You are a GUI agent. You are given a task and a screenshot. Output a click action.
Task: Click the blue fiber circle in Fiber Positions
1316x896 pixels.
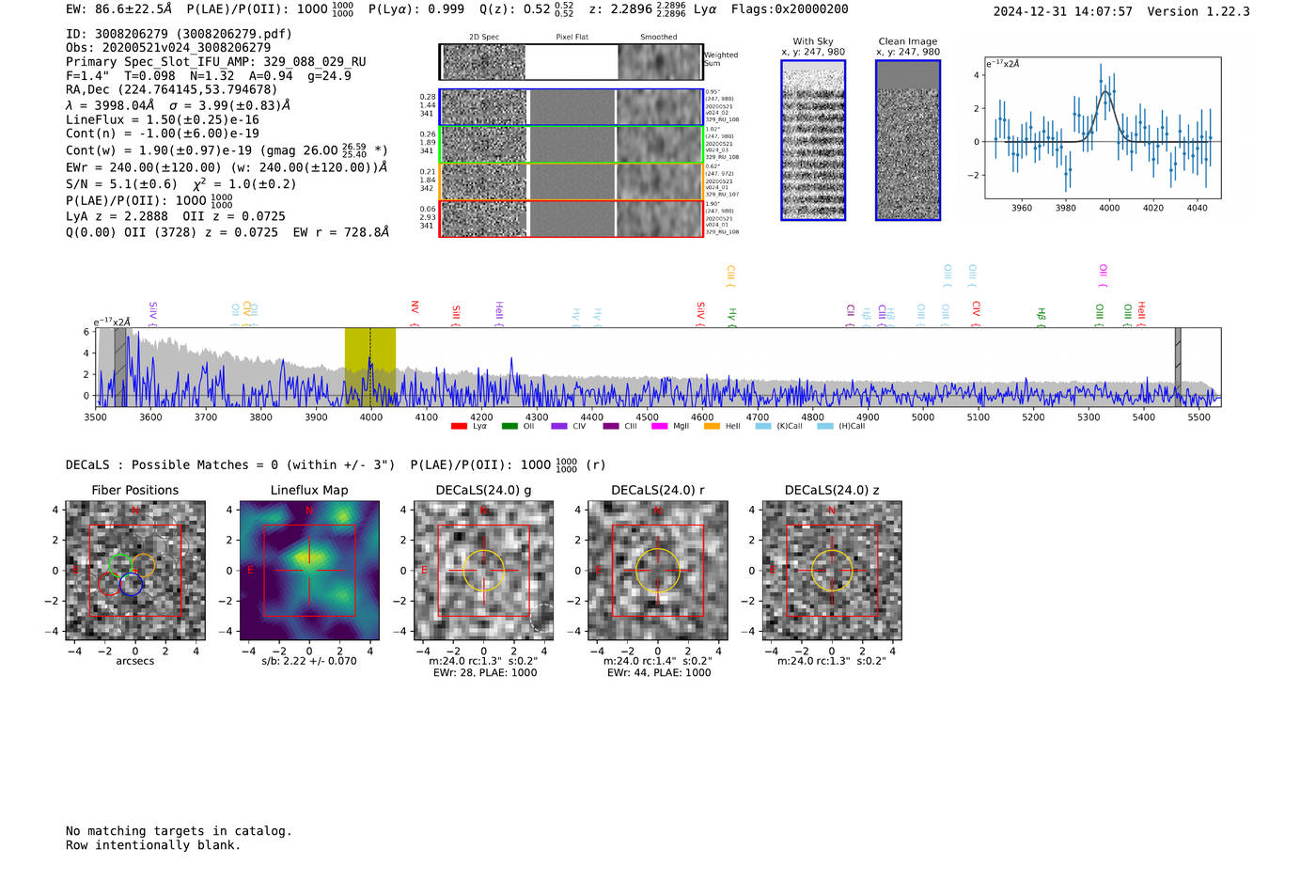pyautogui.click(x=132, y=584)
